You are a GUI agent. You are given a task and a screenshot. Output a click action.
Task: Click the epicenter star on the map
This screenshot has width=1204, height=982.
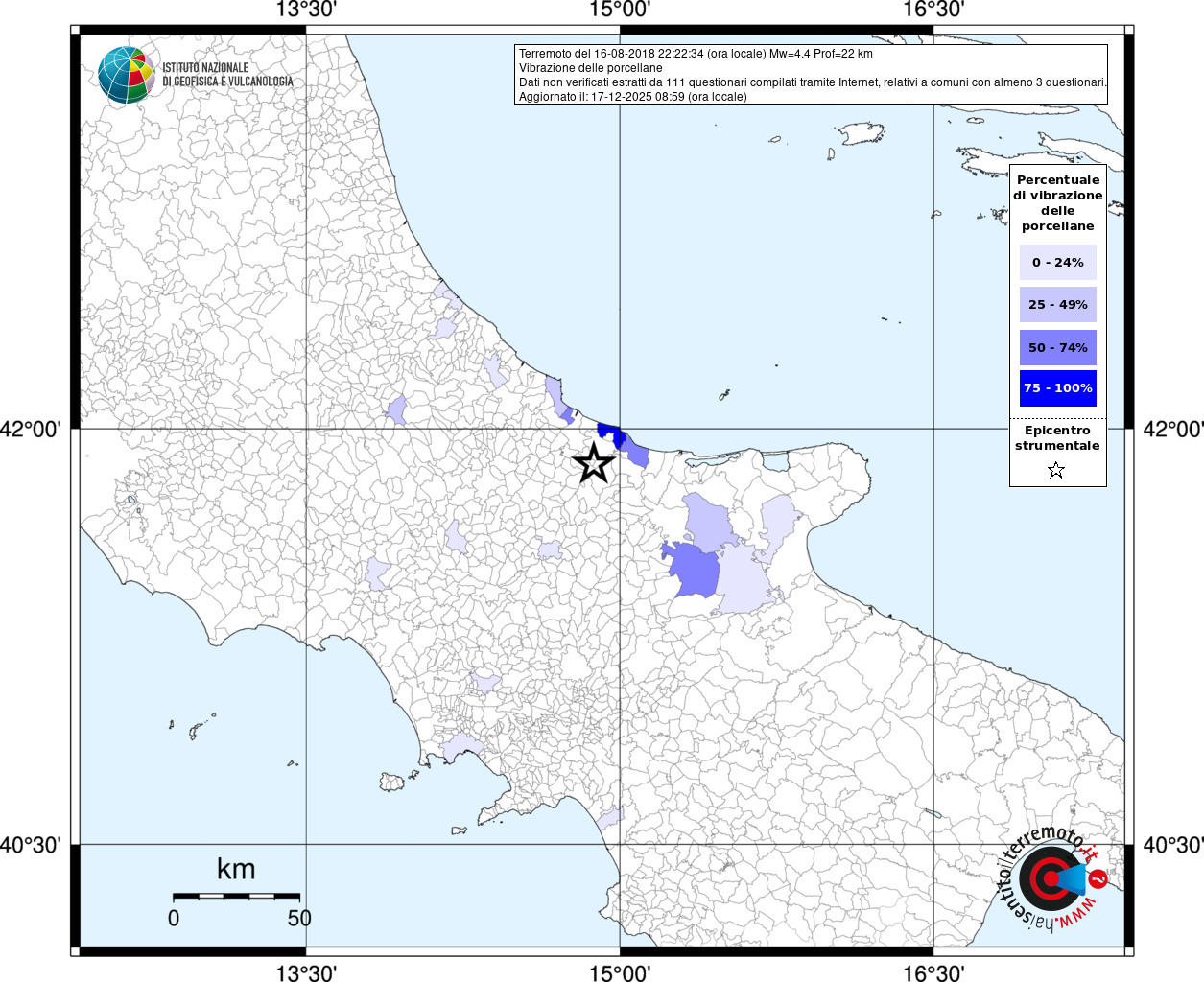[x=594, y=464]
